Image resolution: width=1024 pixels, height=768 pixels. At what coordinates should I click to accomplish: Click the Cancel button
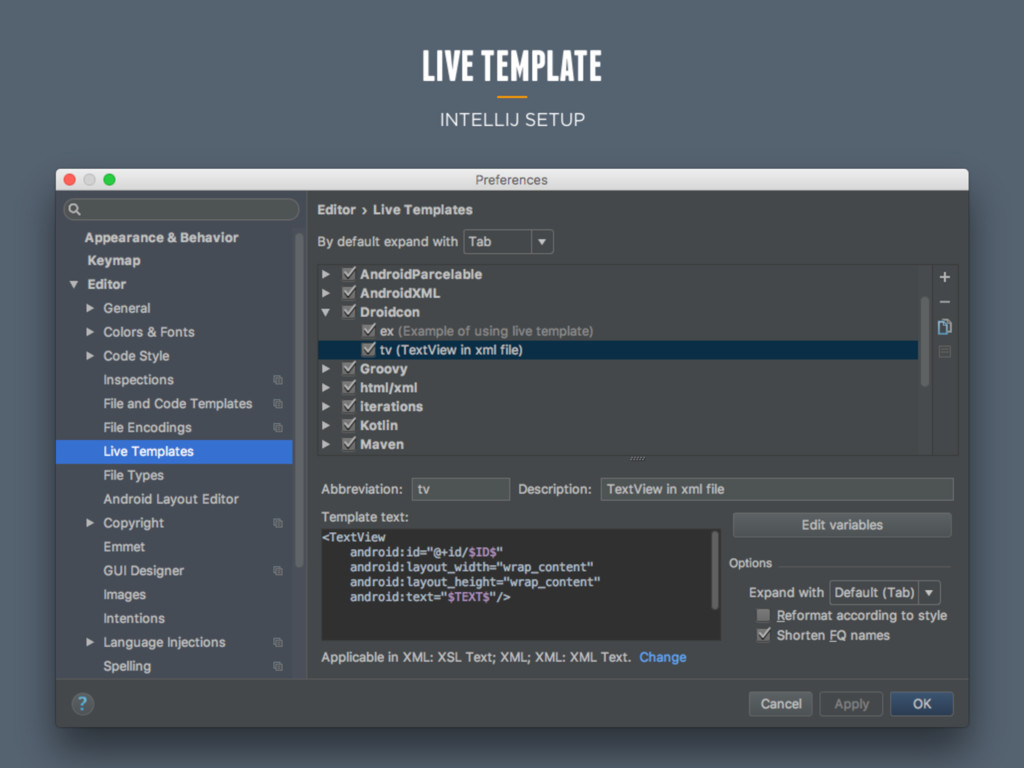point(780,704)
